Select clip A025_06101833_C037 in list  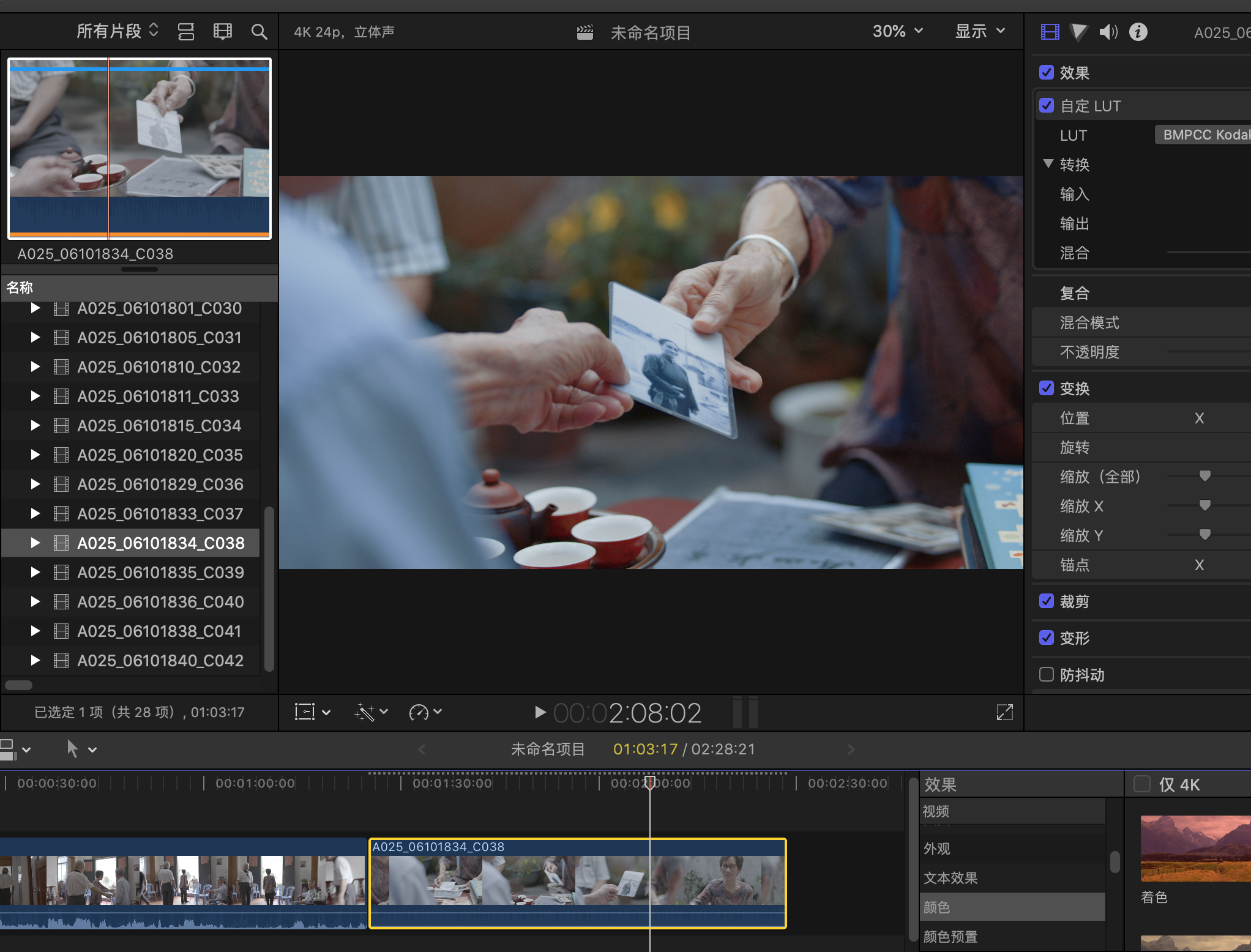click(x=130, y=513)
